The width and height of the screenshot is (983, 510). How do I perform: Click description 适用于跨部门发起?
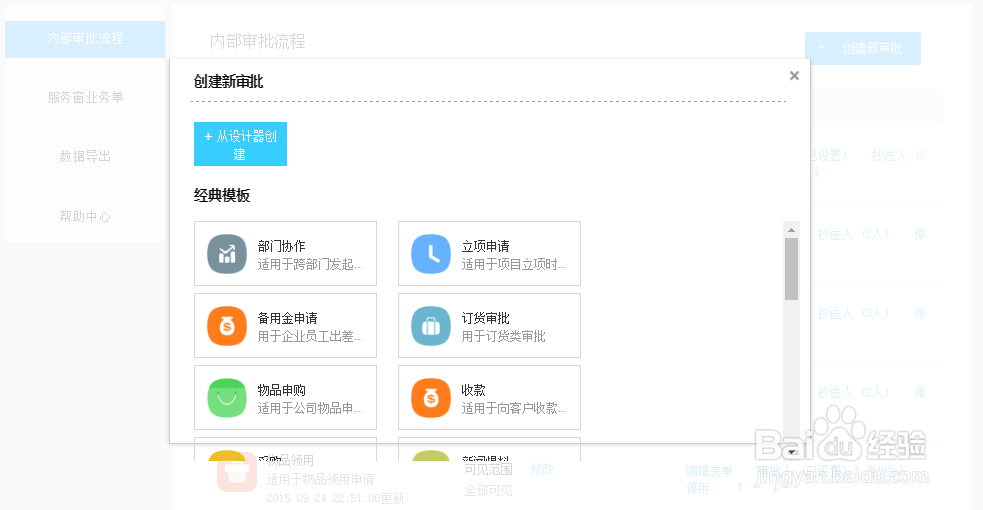point(310,264)
